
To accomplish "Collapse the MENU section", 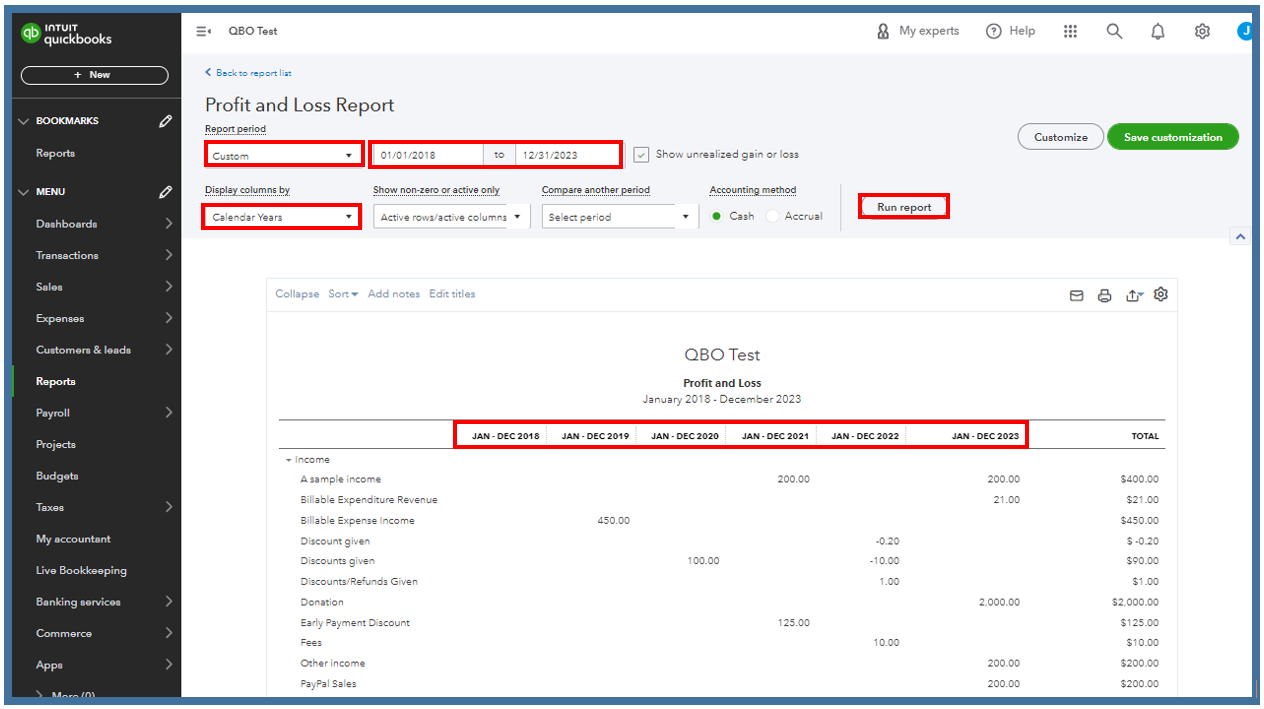I will tap(25, 192).
